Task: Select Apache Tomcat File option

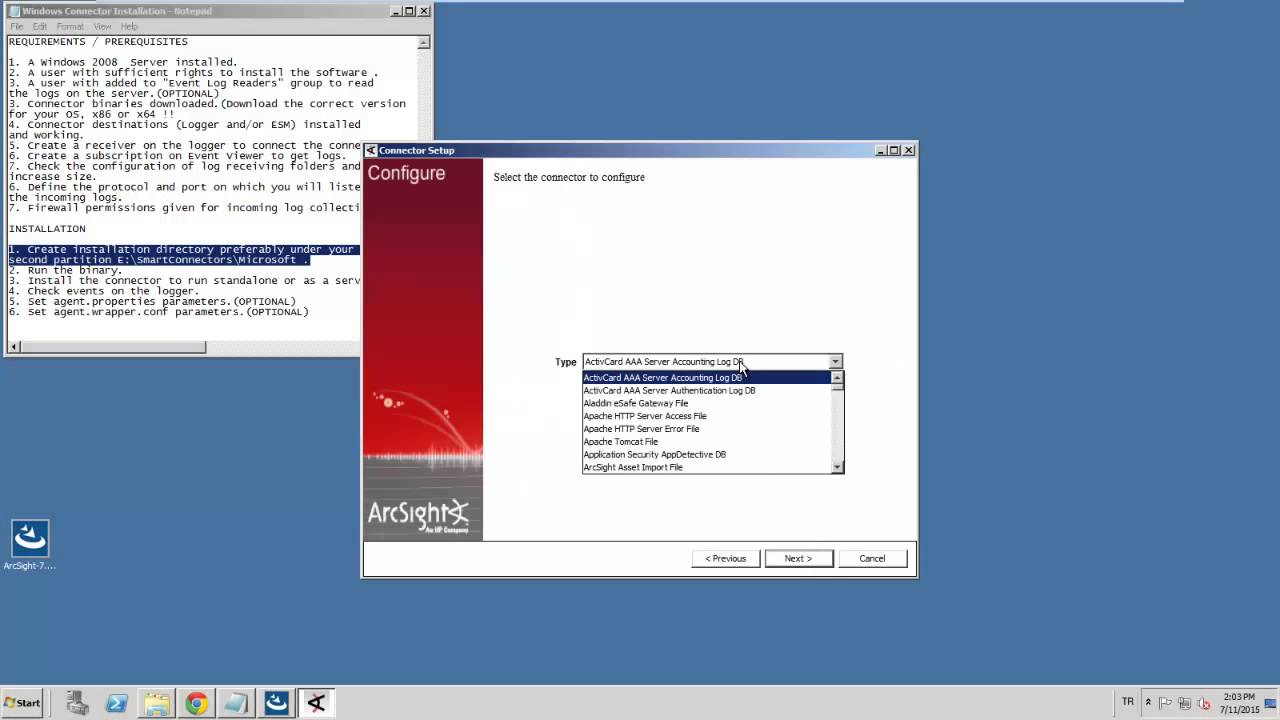Action: [707, 442]
